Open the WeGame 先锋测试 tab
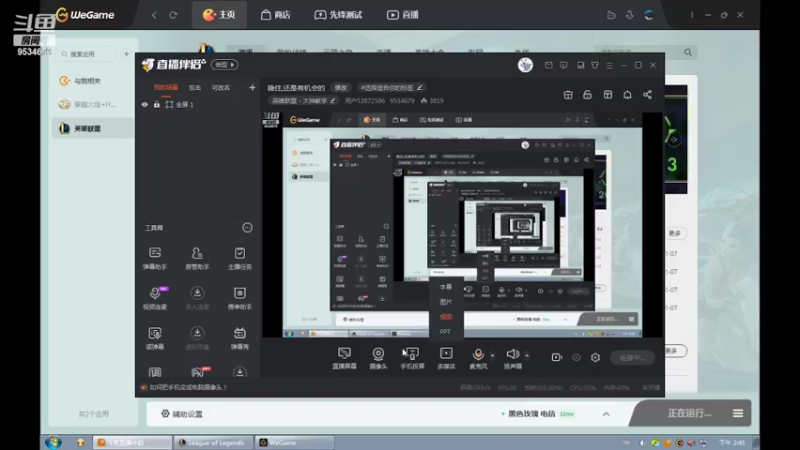Screen dimensions: 800x450 [338, 15]
